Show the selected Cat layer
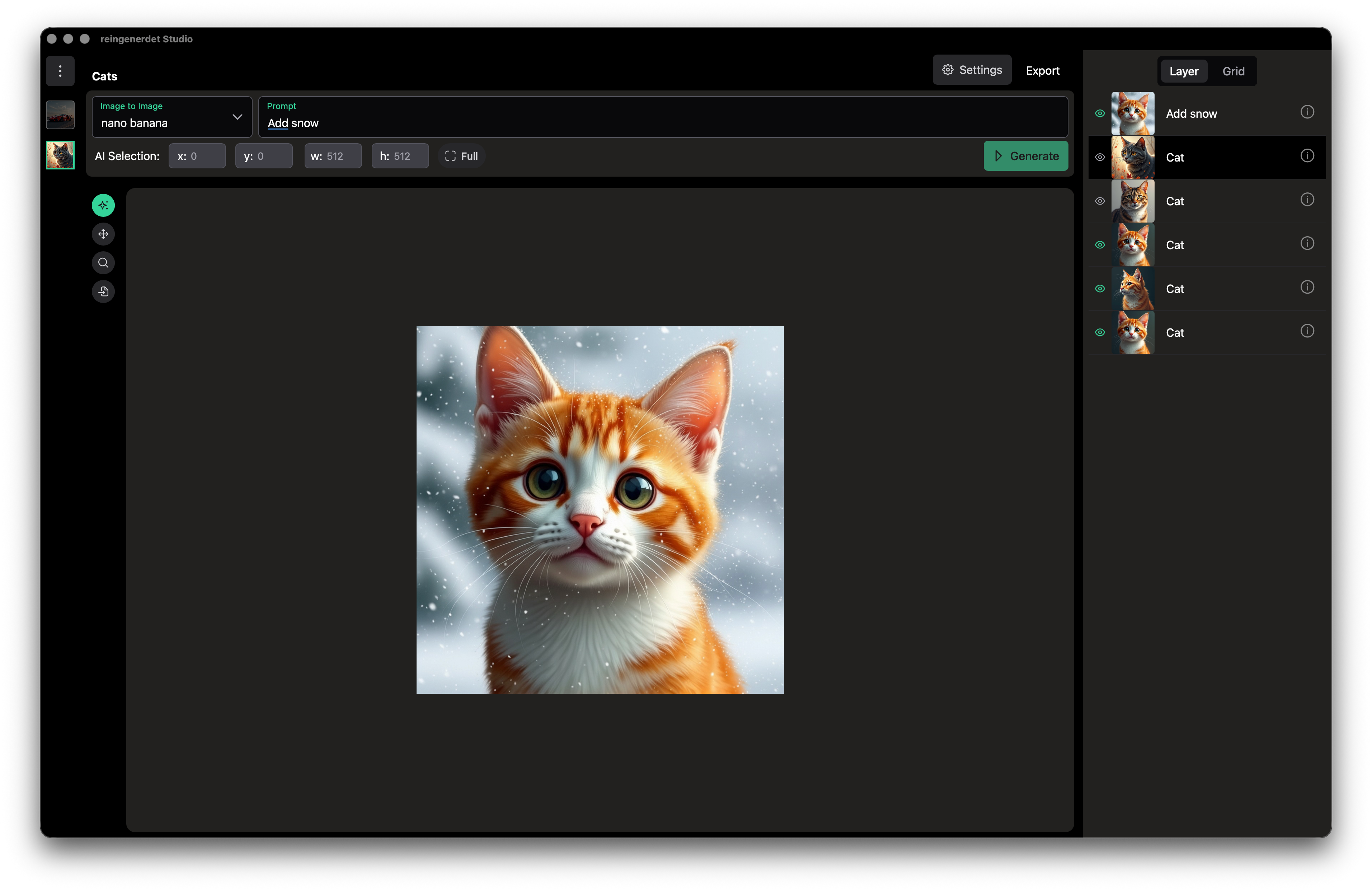 point(1100,158)
